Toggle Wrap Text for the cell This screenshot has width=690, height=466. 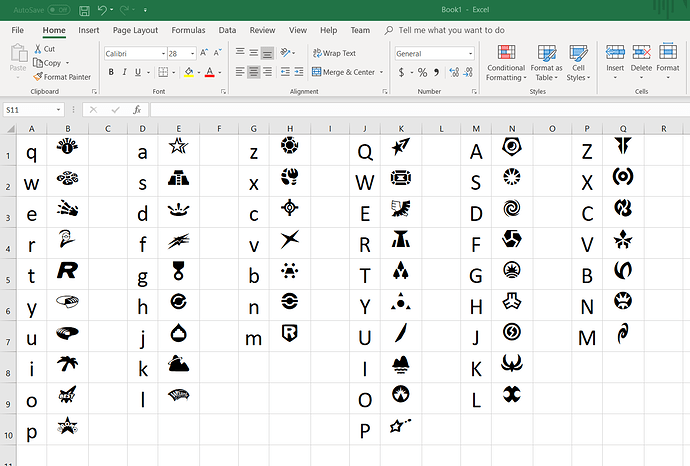point(333,53)
